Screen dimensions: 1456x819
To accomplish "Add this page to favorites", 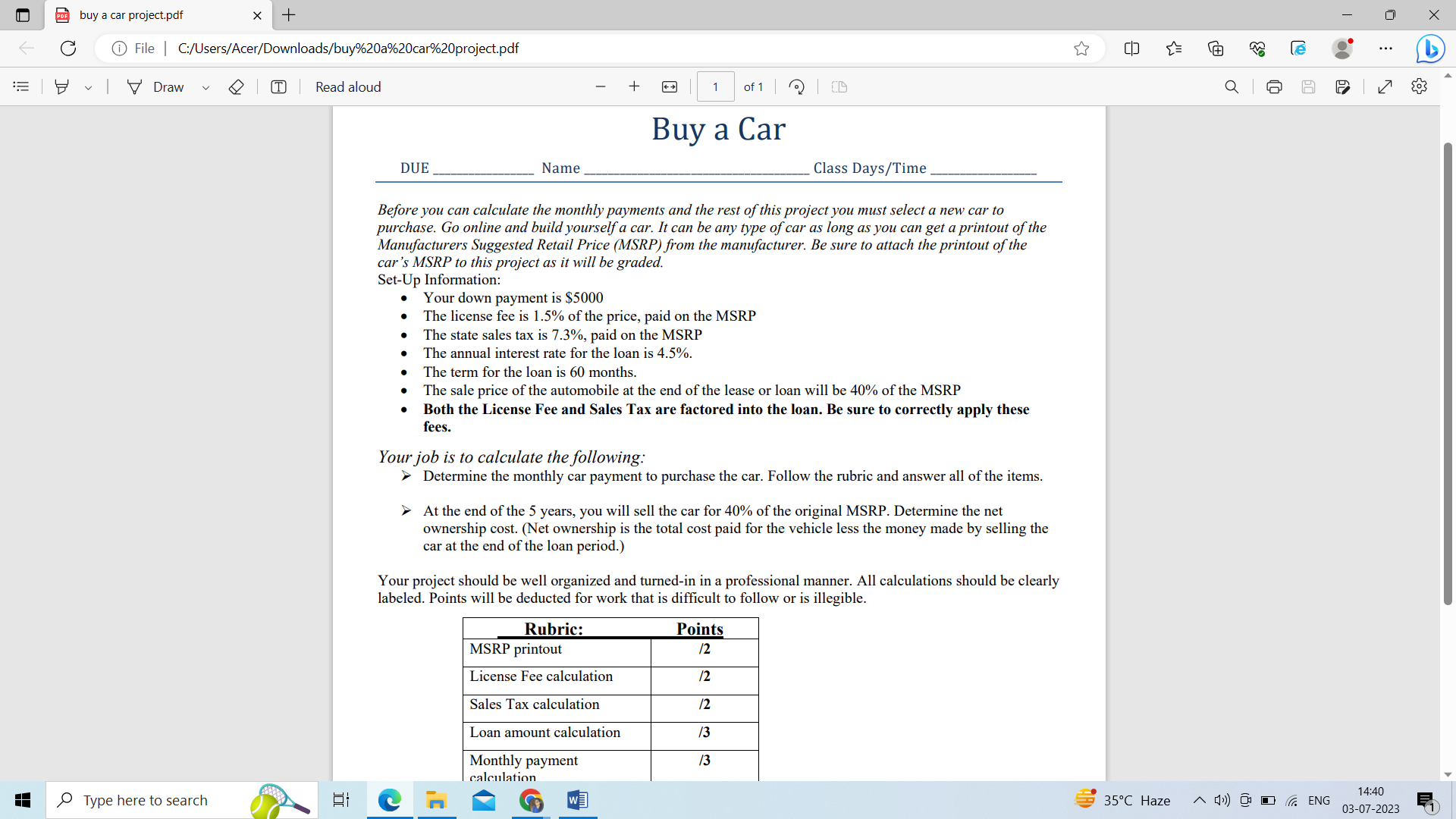I will tap(1083, 48).
